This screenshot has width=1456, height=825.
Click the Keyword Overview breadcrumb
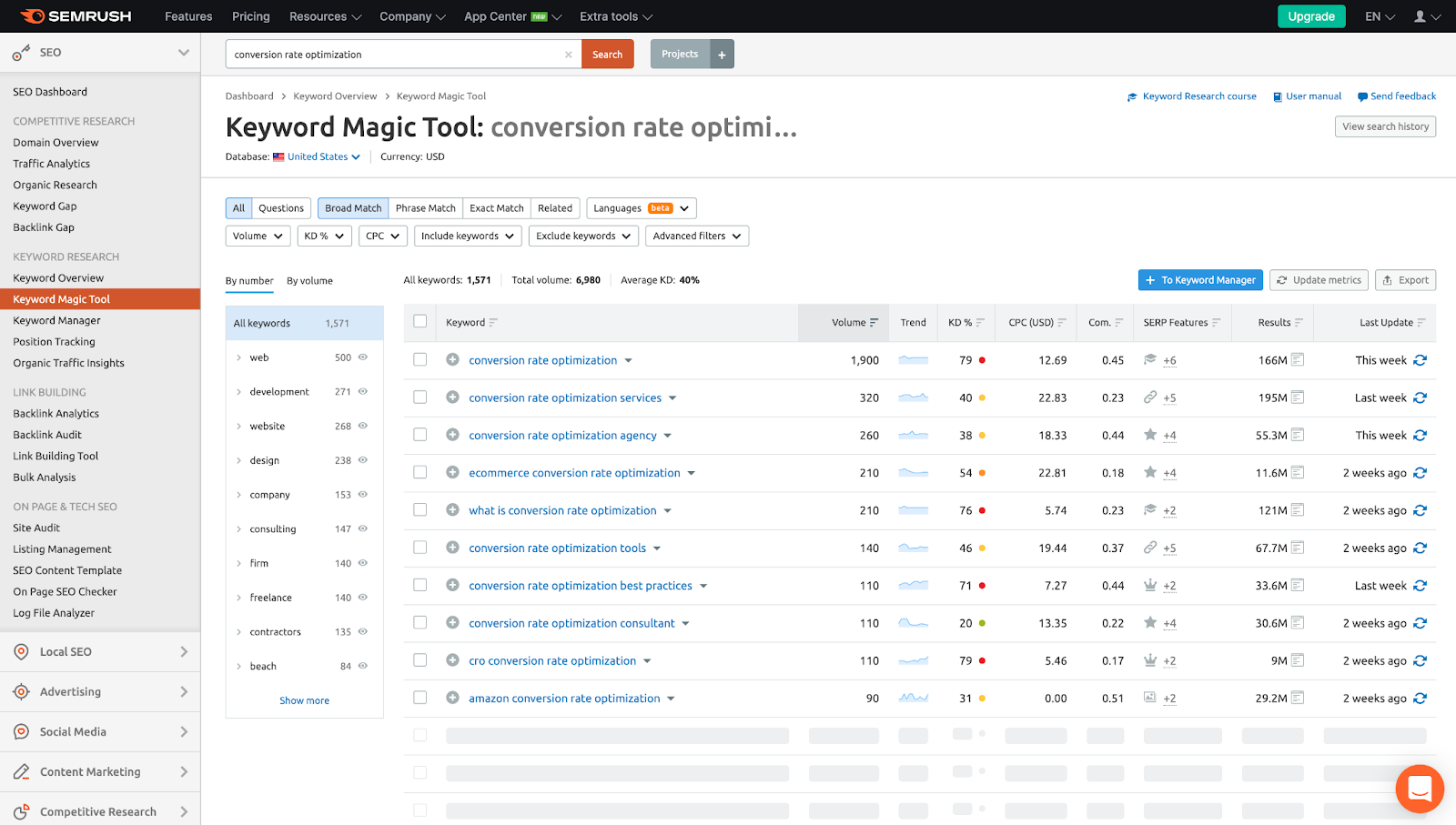(x=335, y=96)
